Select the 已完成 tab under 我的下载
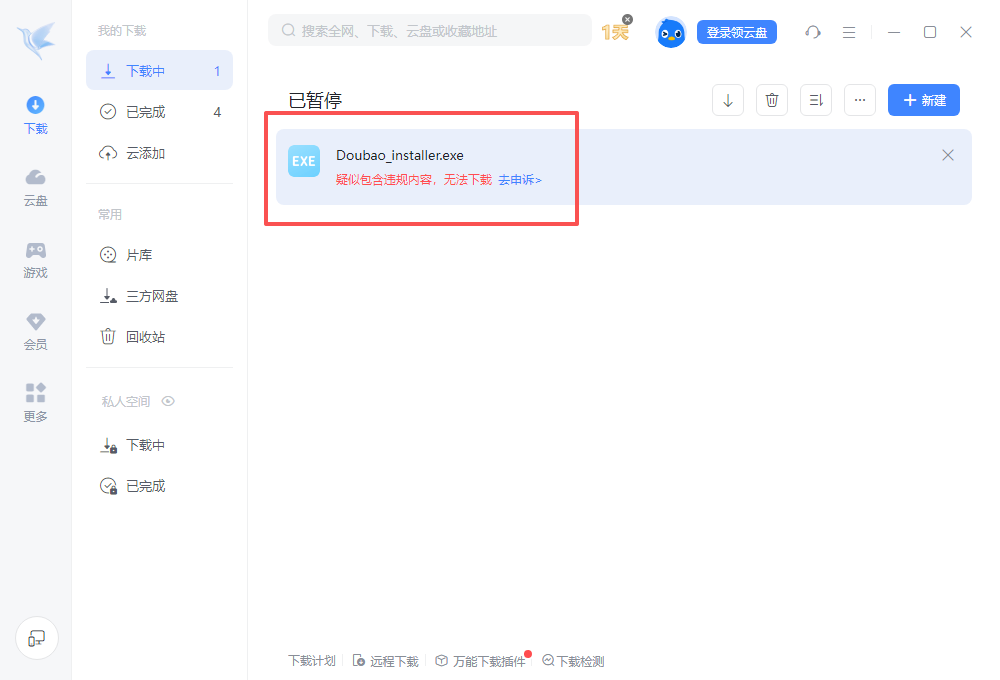1000x680 pixels. tap(159, 112)
